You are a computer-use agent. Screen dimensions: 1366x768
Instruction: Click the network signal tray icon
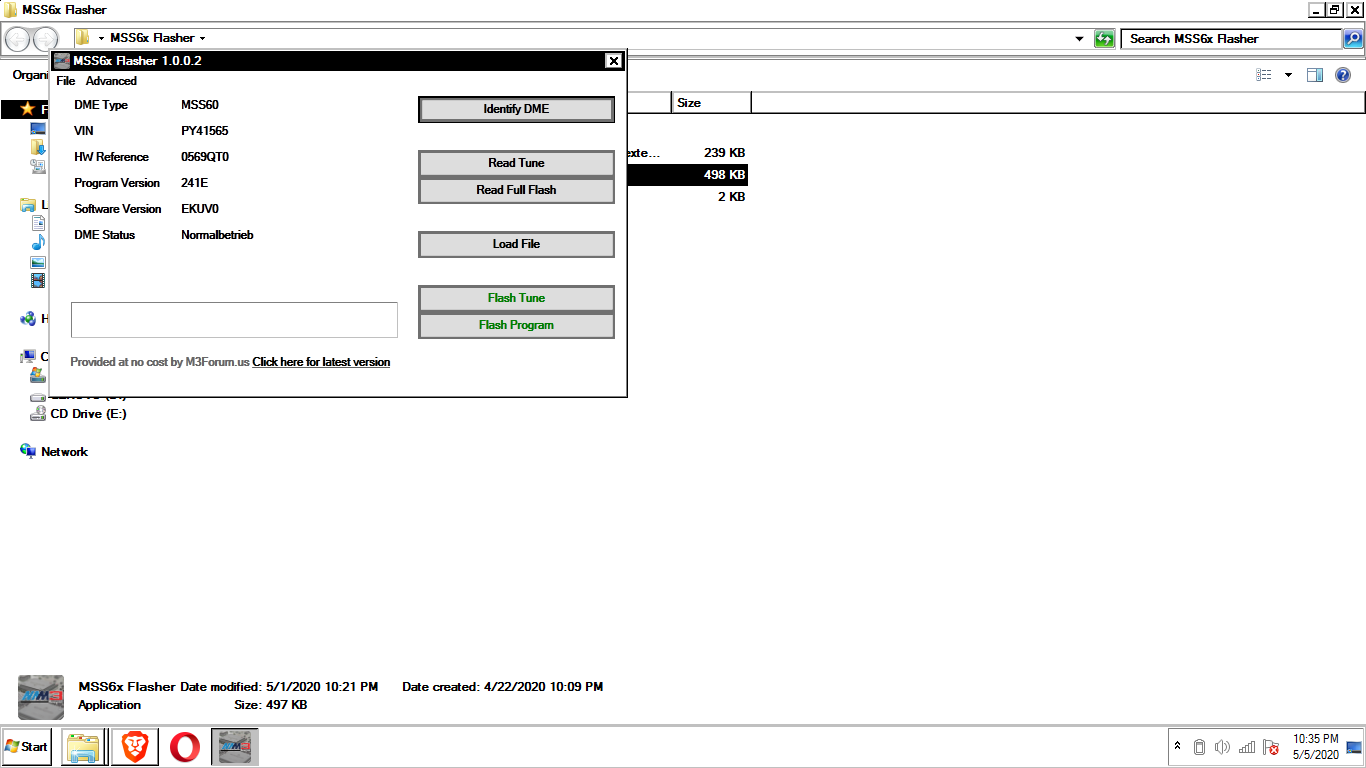tap(1247, 747)
